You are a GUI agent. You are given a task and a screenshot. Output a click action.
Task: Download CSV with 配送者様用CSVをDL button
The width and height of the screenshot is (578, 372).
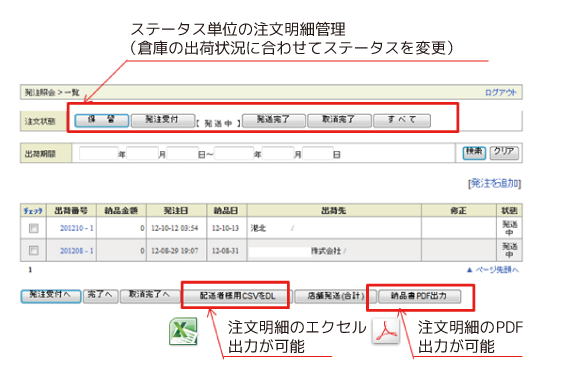tap(238, 296)
